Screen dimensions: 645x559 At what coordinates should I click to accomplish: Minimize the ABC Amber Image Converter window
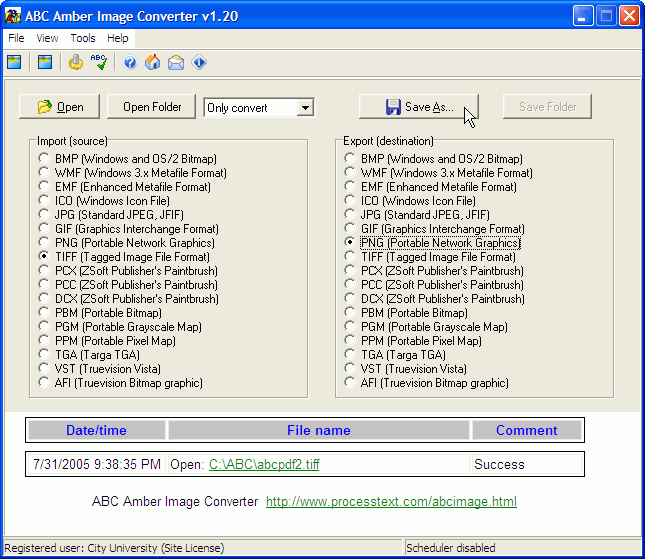pos(583,16)
